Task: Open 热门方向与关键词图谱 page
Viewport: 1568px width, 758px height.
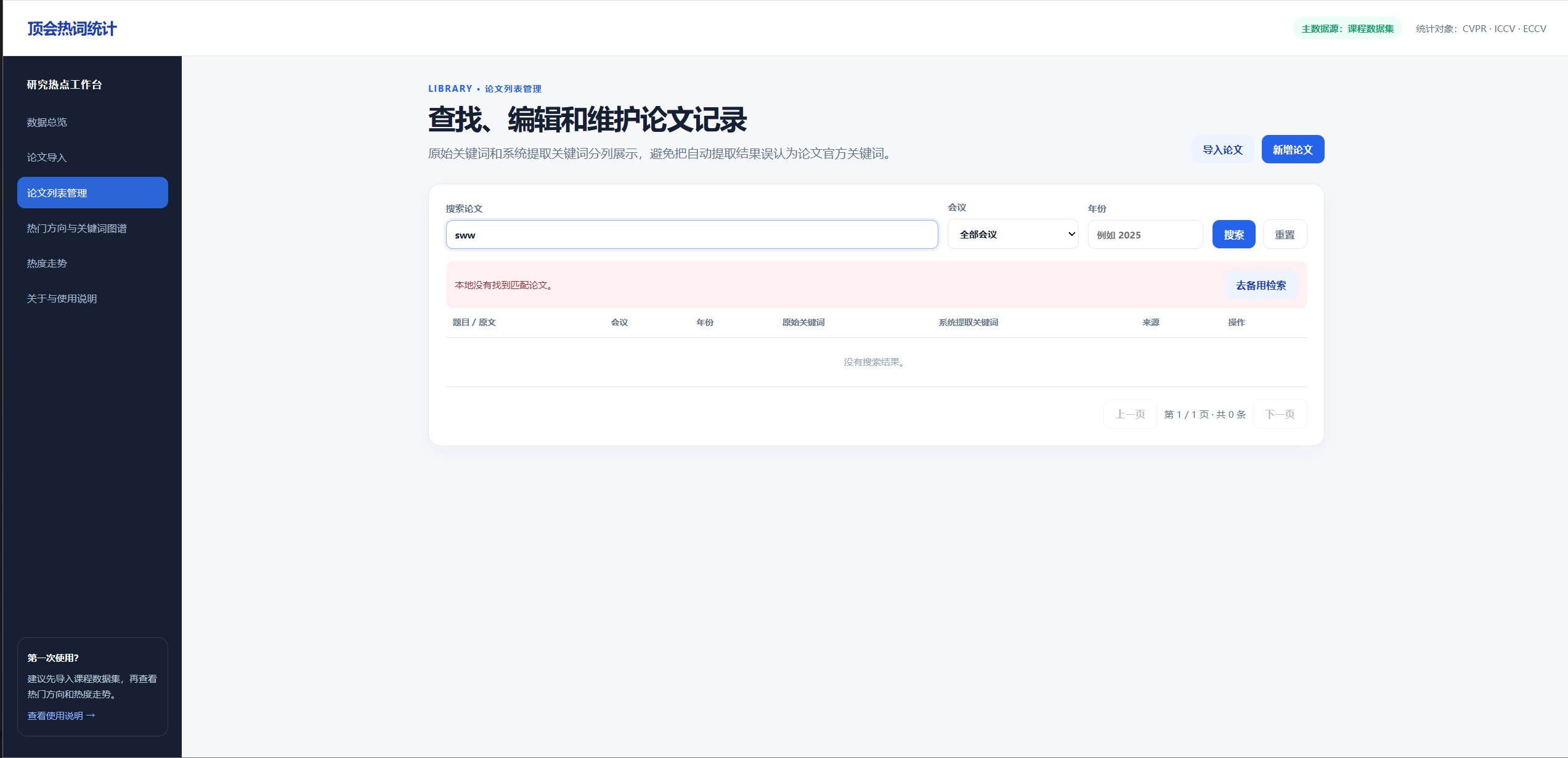Action: pos(92,228)
